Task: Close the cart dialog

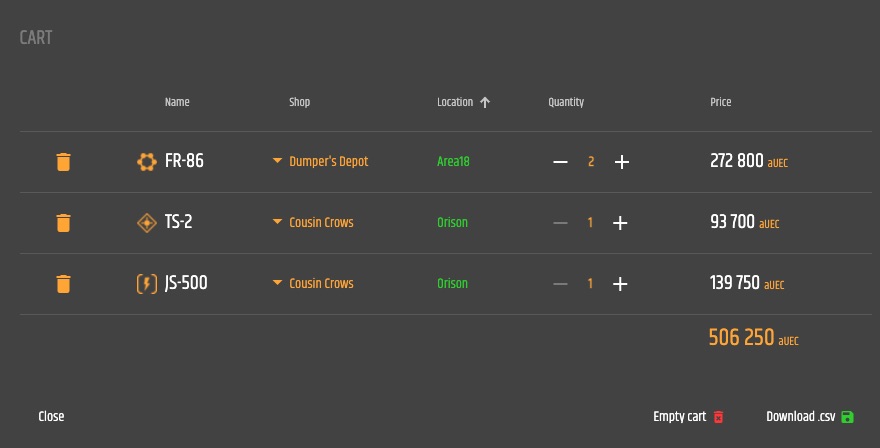Action: point(51,416)
